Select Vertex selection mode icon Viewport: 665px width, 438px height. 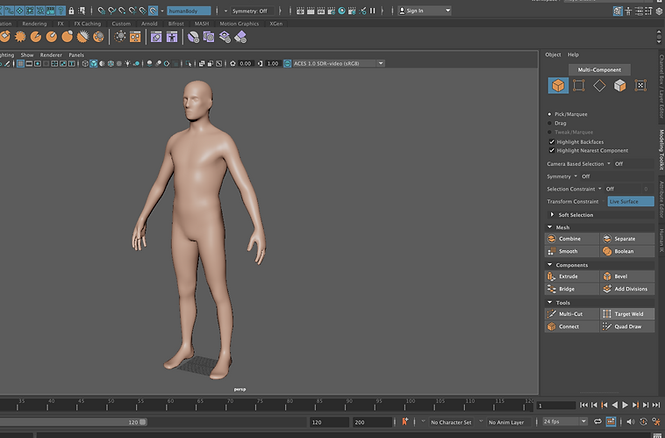pyautogui.click(x=578, y=85)
